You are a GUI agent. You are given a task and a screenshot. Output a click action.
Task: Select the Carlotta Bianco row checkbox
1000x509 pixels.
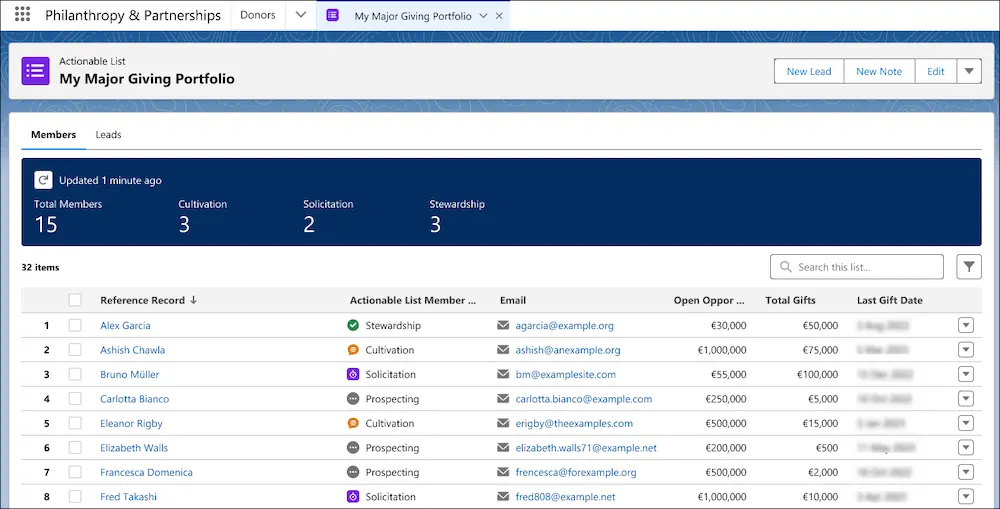point(75,399)
